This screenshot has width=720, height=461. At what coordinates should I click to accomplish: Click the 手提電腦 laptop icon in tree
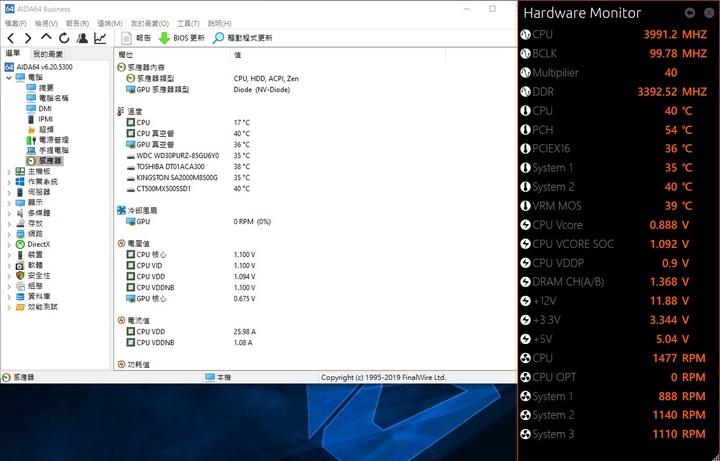(31, 150)
